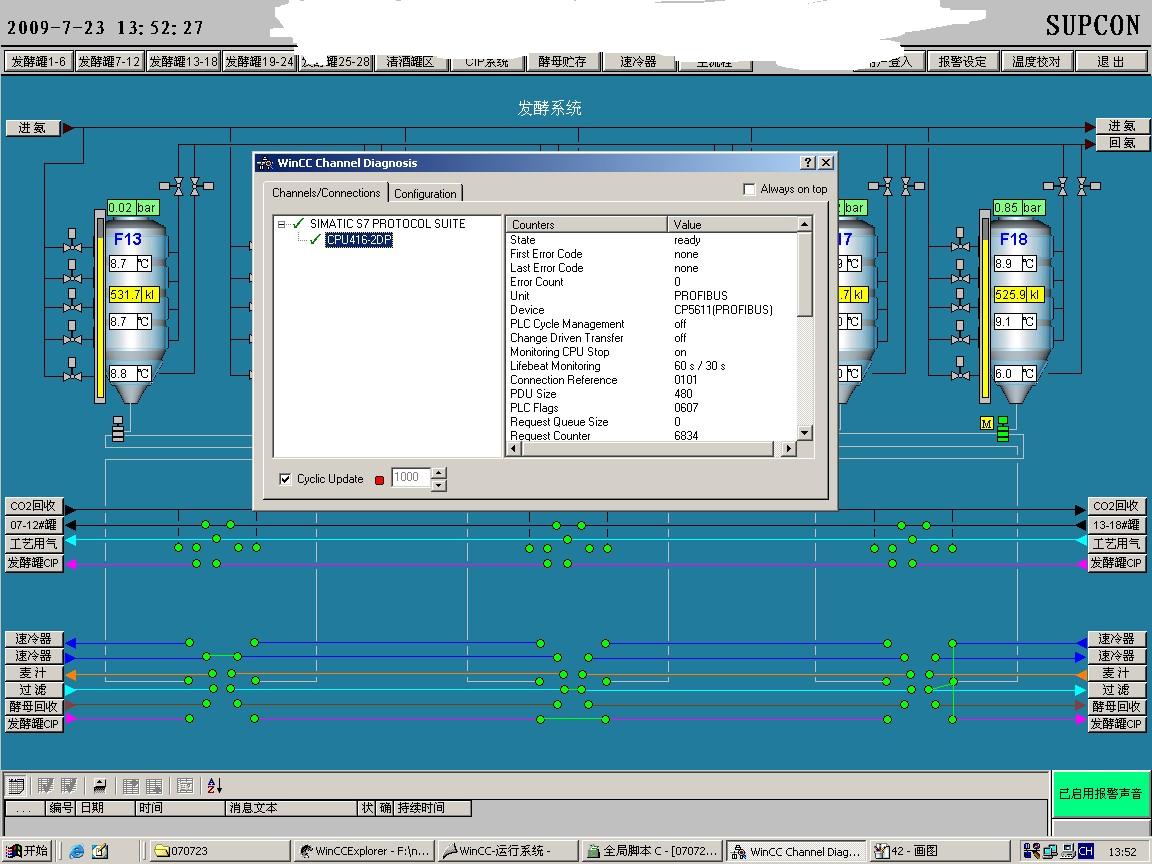Click the network tools tray icon

[x=1032, y=852]
